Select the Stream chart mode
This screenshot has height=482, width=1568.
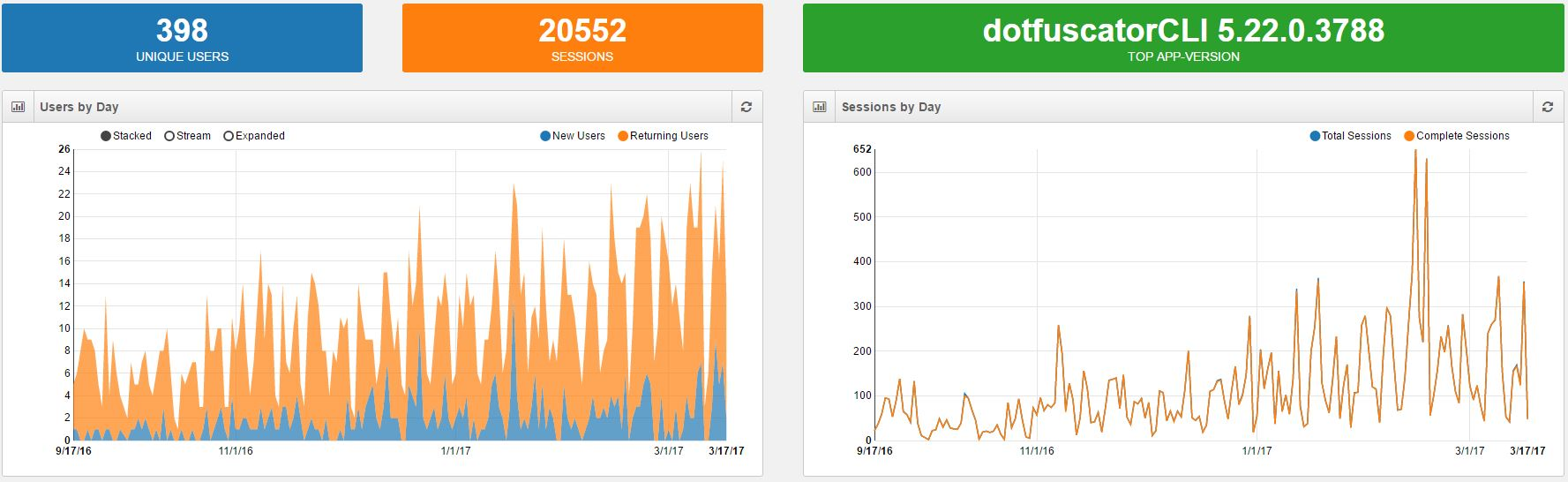pos(188,136)
